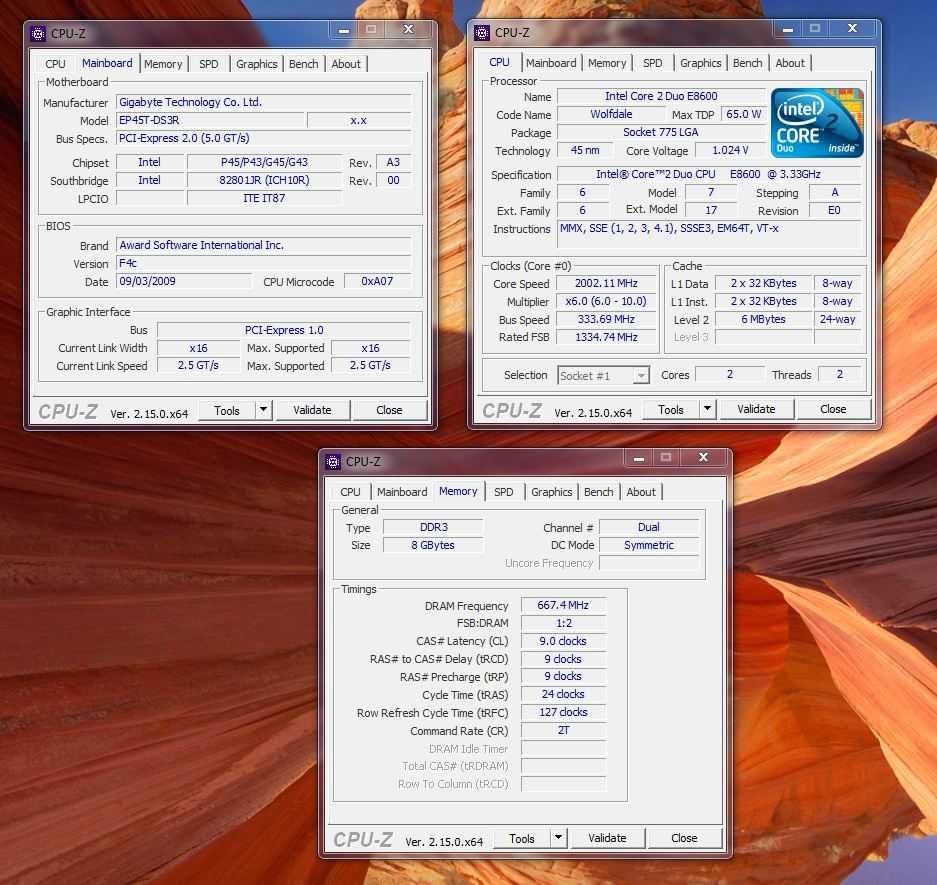This screenshot has height=885, width=937.
Task: Click Command Rate value 2T
Action: point(564,730)
